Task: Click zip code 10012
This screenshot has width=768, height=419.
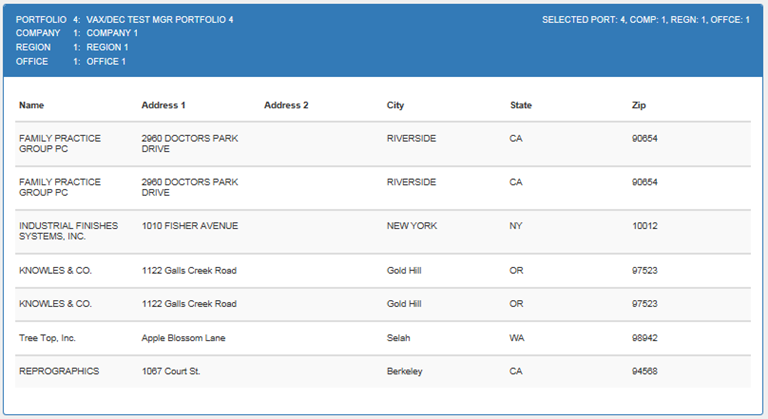Action: (x=645, y=226)
